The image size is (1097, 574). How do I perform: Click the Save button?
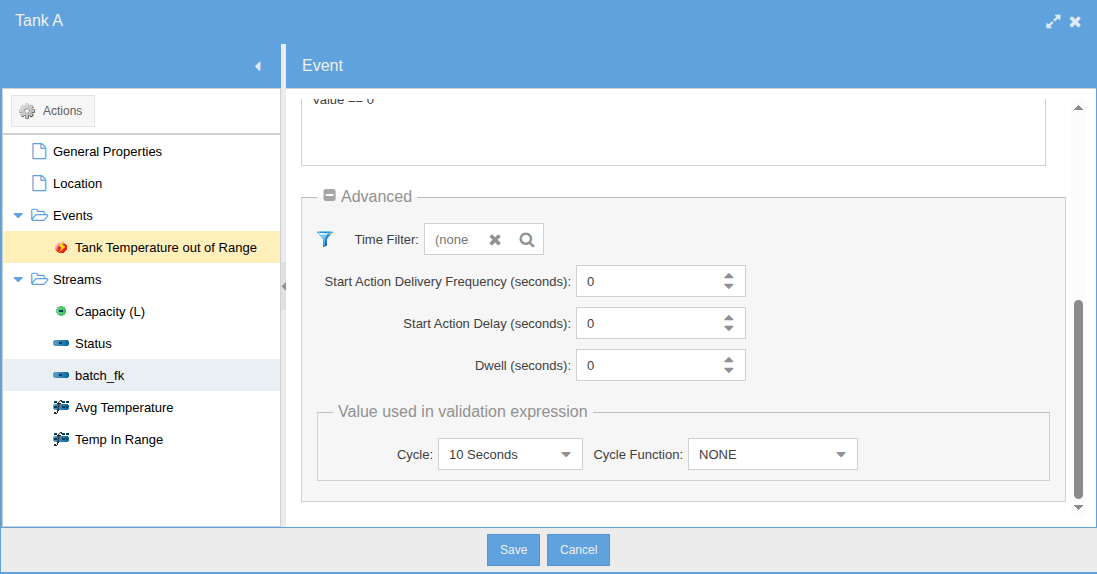point(513,550)
